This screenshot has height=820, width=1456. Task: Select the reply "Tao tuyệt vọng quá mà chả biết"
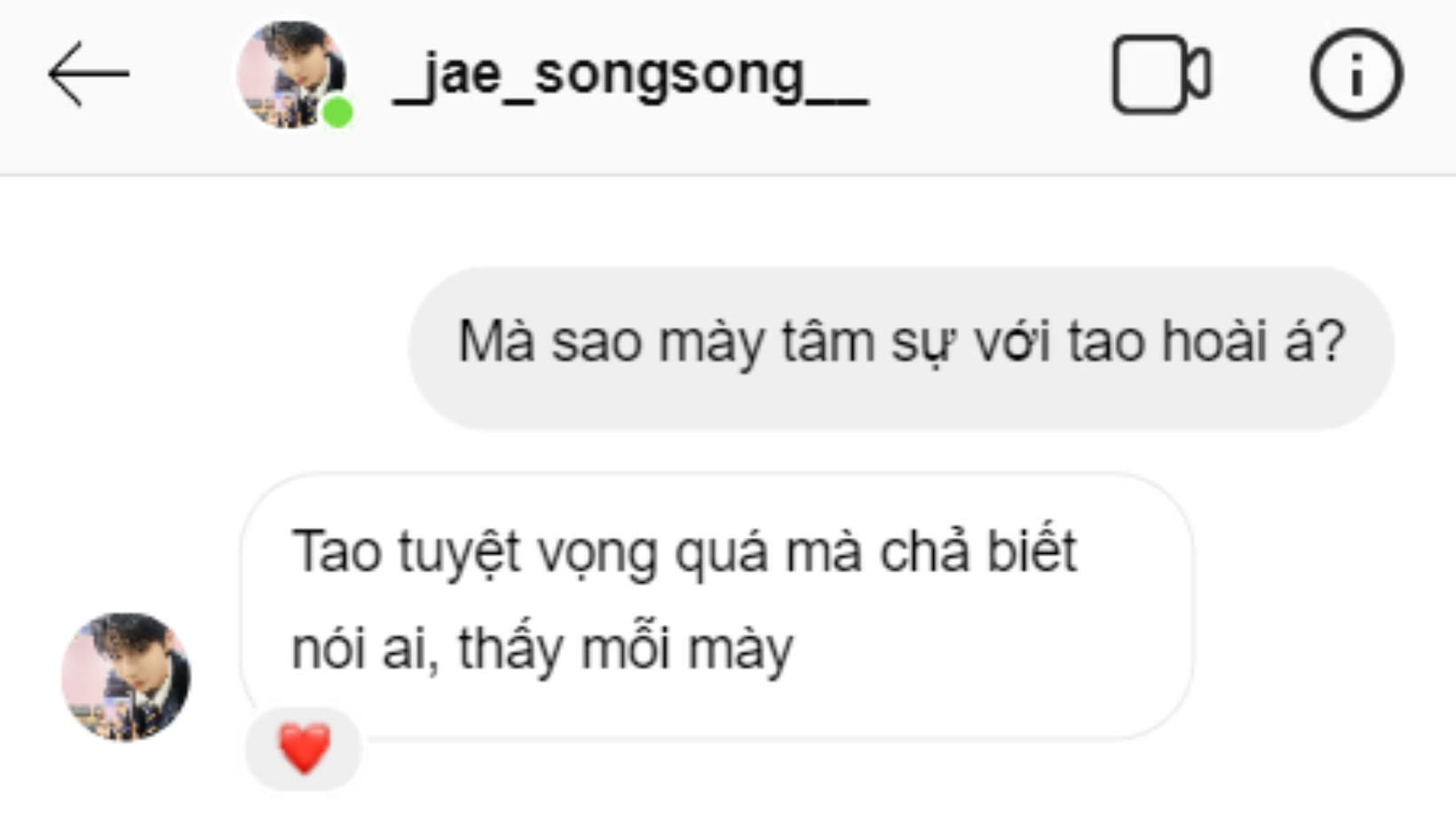coord(716,606)
